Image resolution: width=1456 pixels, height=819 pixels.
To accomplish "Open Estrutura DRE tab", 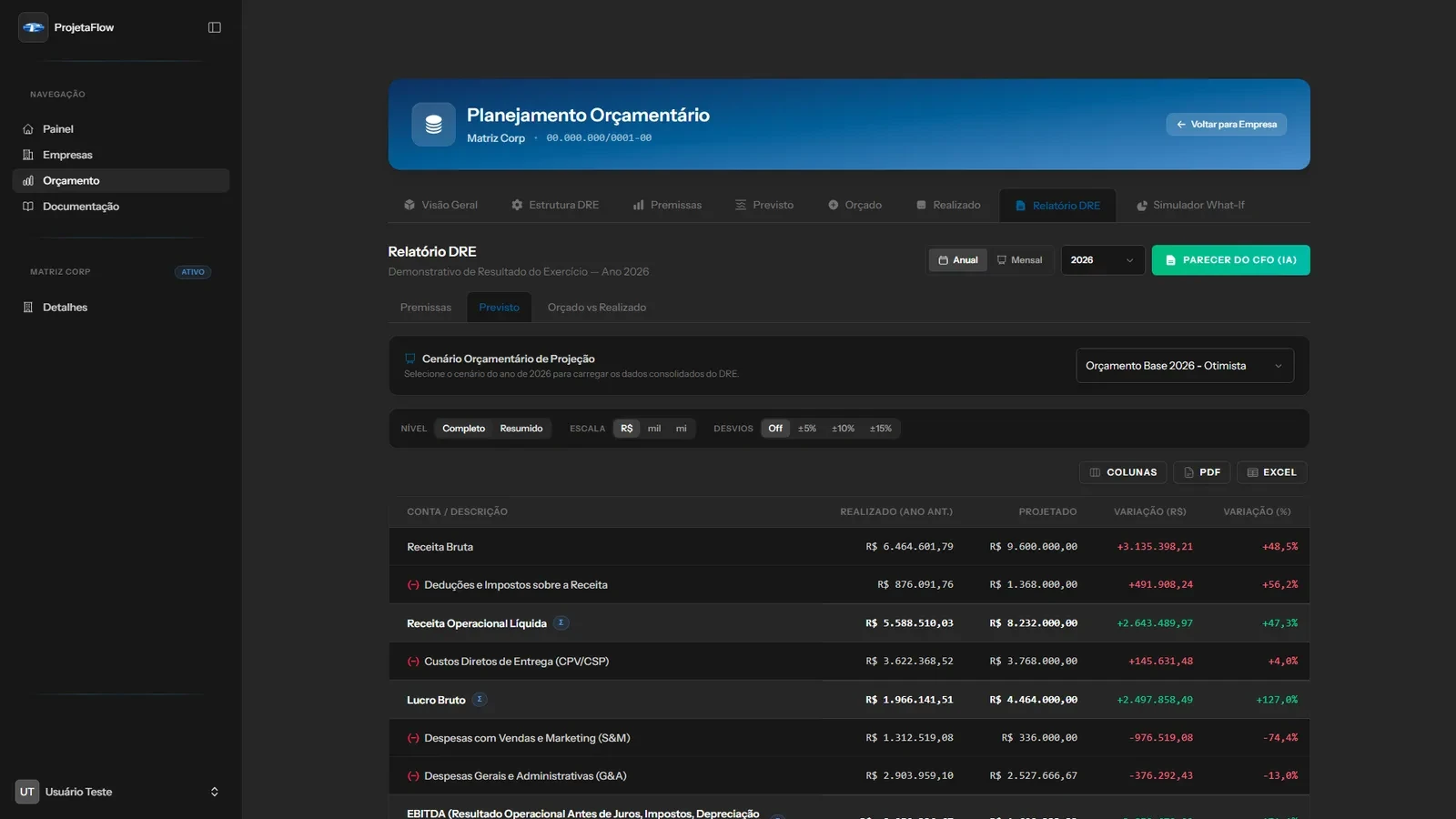I will tap(555, 205).
